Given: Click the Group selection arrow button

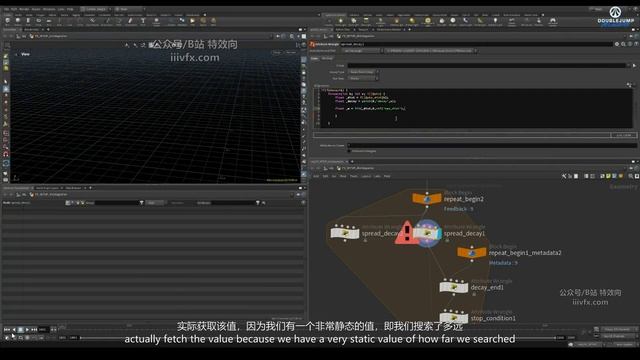Looking at the screenshot, I should 634,65.
